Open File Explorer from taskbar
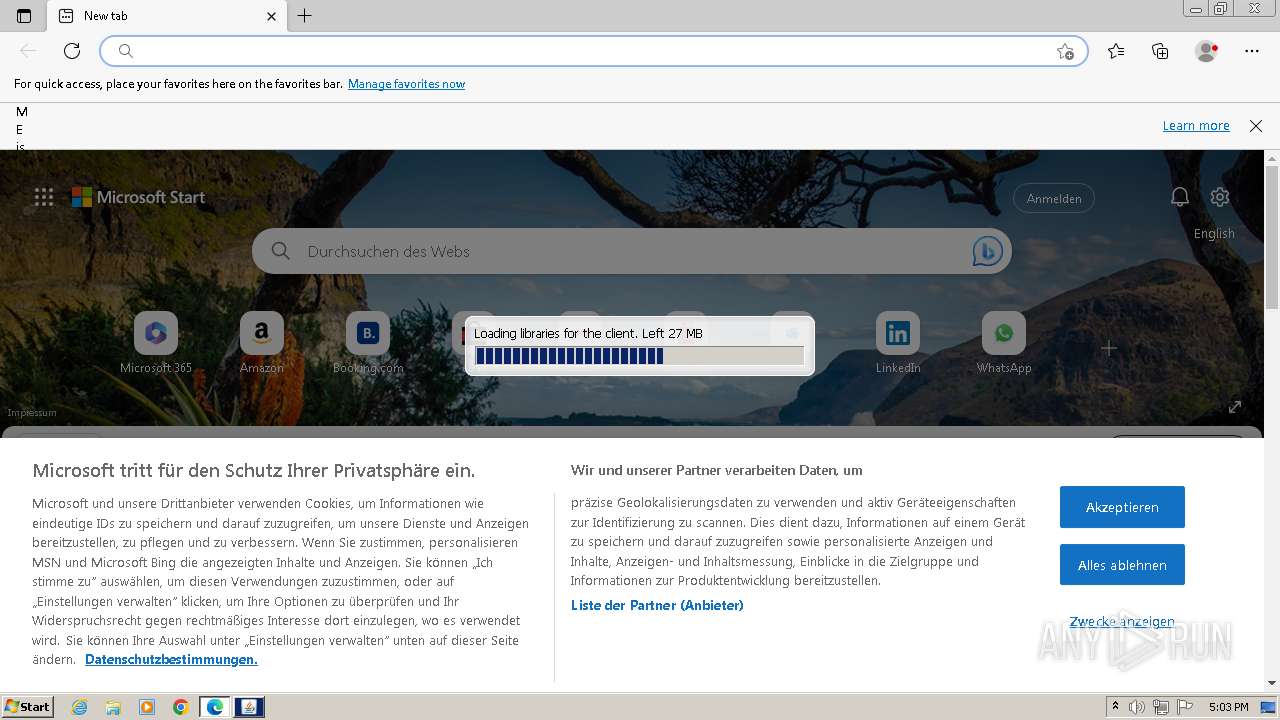 (x=113, y=707)
